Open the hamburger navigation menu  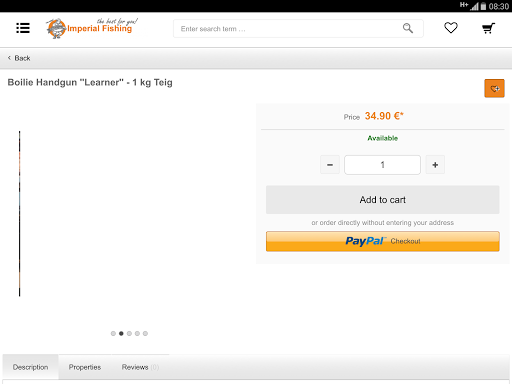(23, 28)
